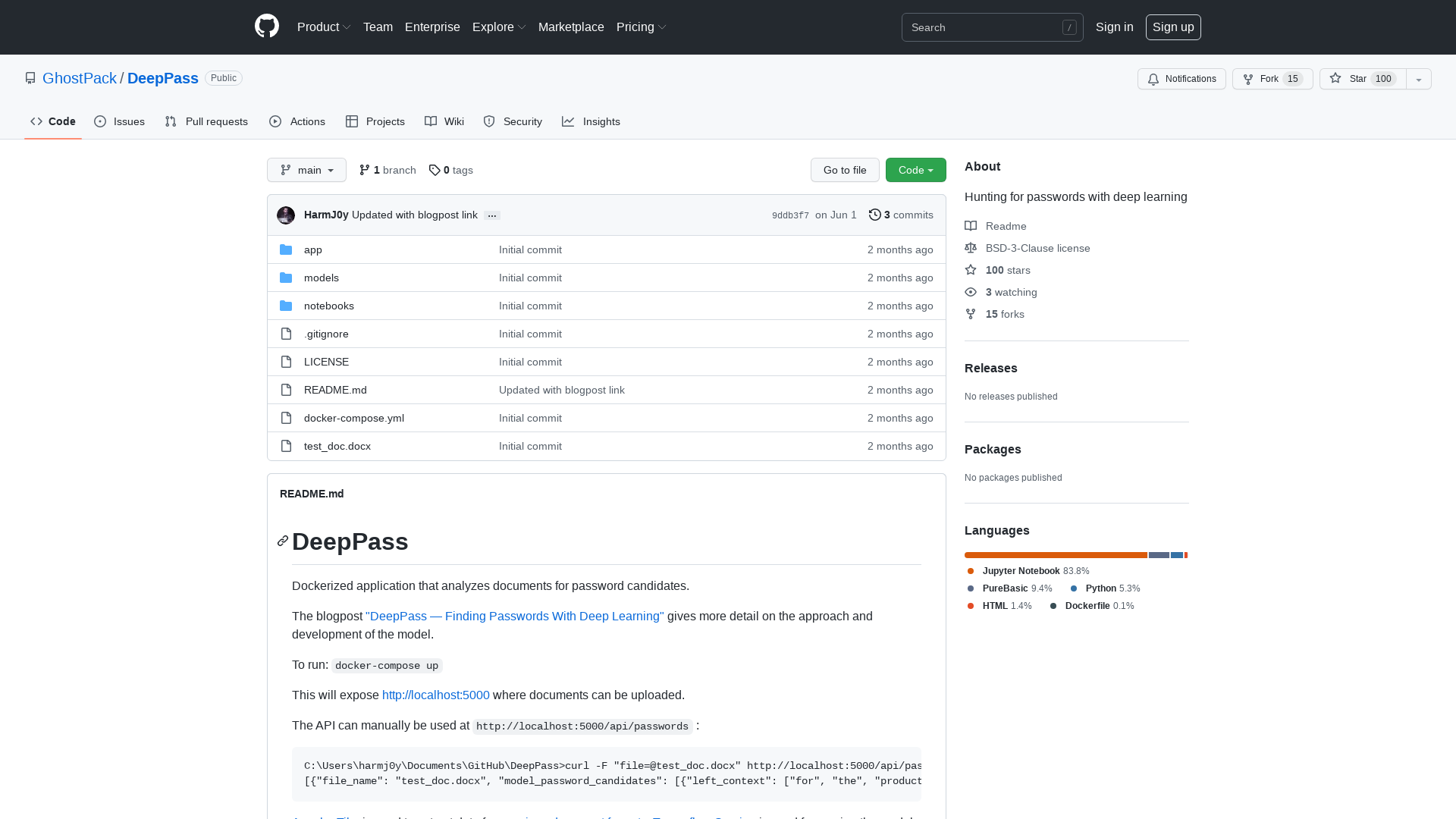Click the test_doc.docx file icon
1456x819 pixels.
click(286, 446)
